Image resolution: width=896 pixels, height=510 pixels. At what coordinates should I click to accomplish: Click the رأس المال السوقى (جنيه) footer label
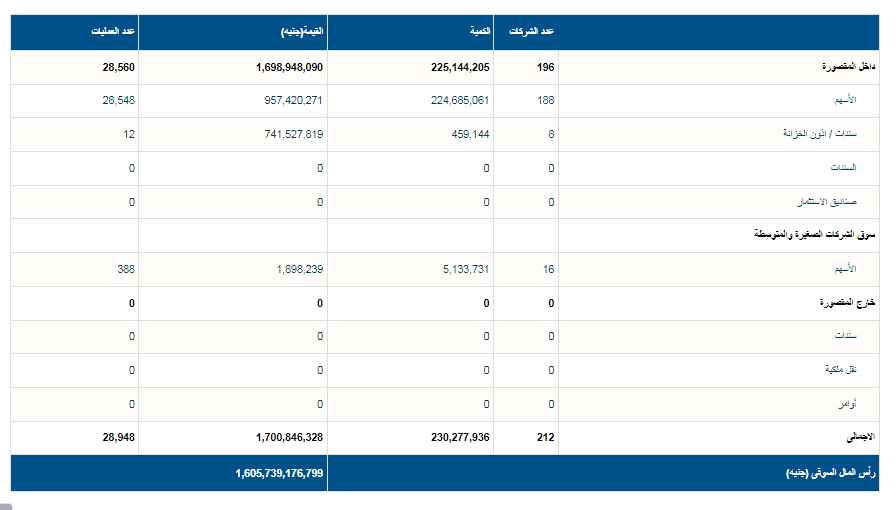[831, 473]
